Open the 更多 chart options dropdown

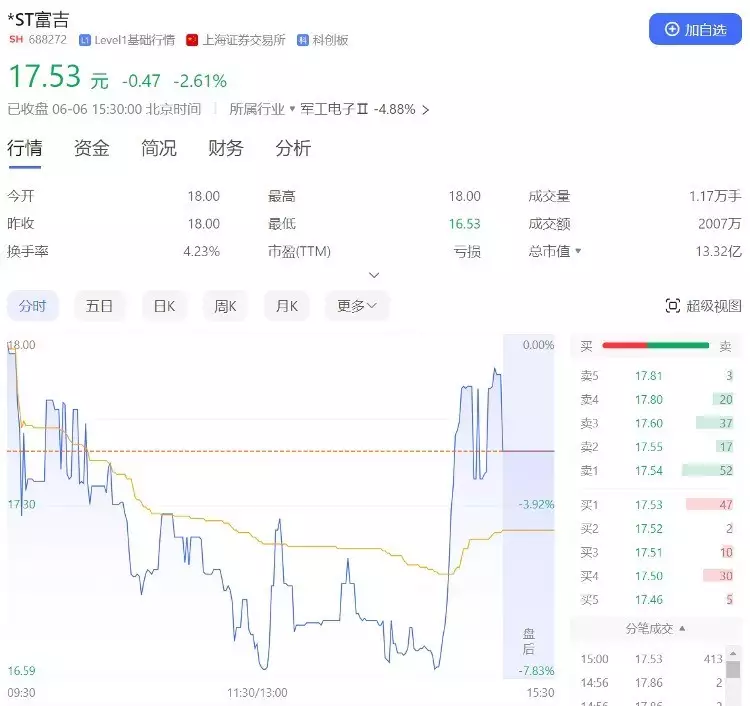[357, 306]
